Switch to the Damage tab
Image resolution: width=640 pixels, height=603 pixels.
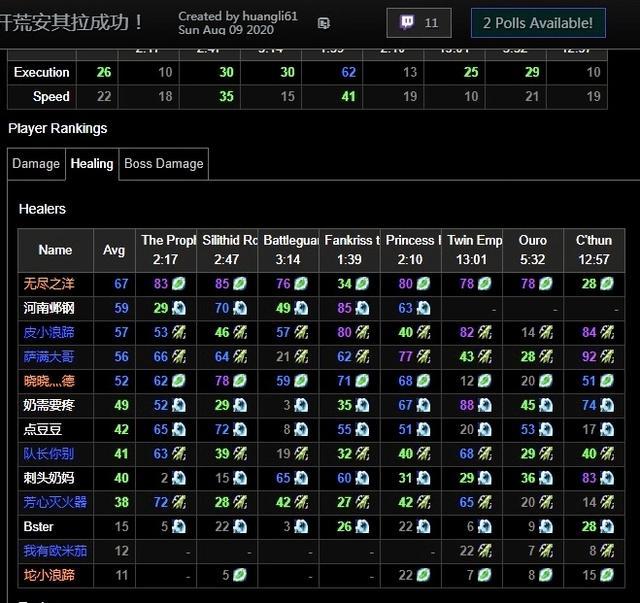36,164
